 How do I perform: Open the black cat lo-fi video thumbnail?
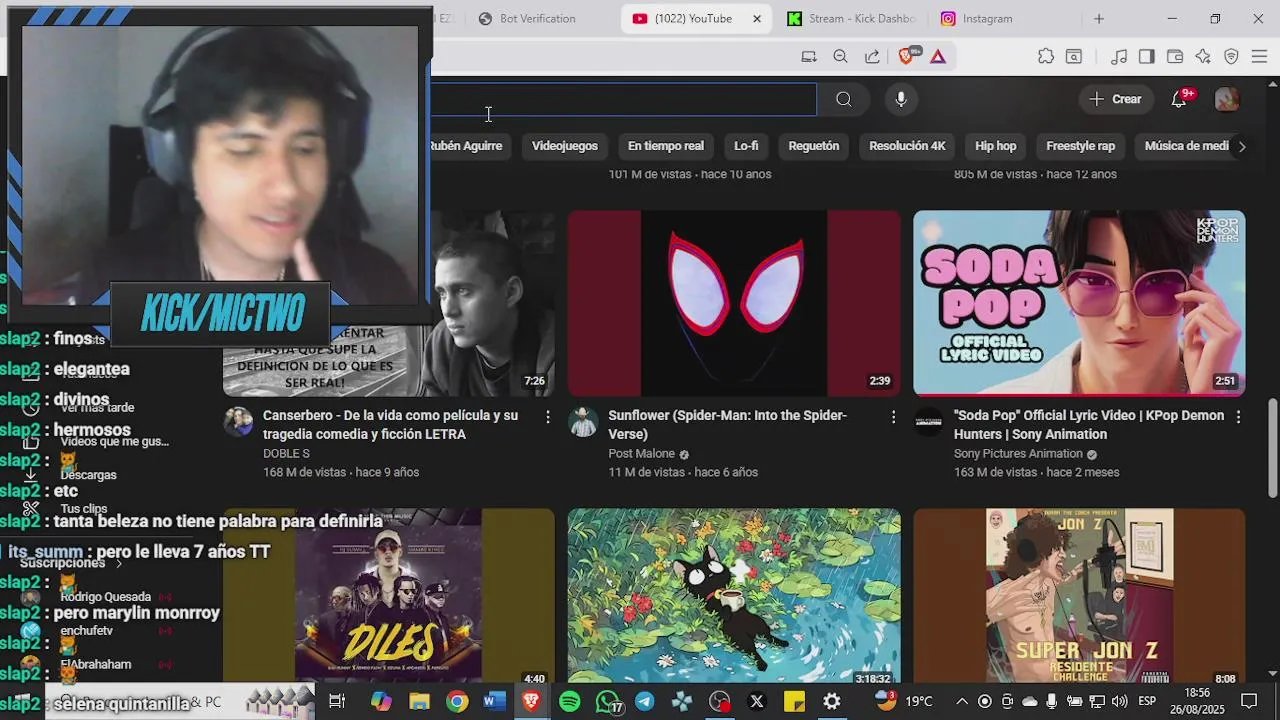(x=734, y=596)
